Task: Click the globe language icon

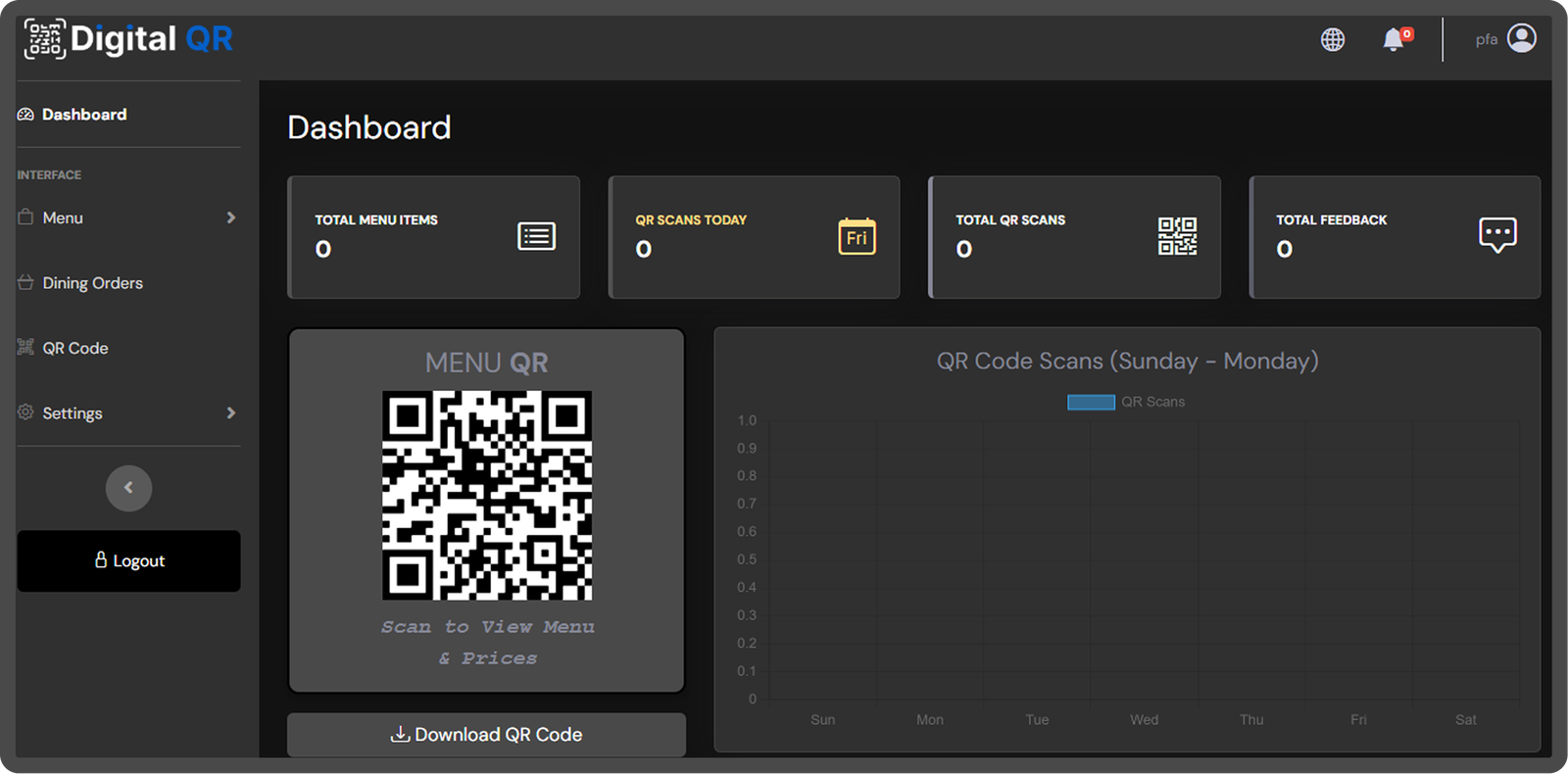Action: coord(1332,40)
